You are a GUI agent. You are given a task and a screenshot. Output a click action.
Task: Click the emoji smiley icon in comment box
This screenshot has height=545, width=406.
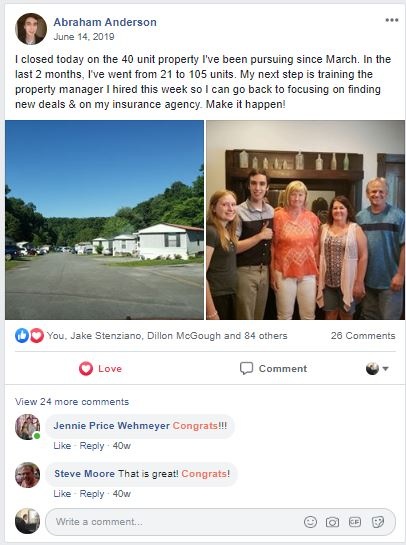[x=310, y=522]
